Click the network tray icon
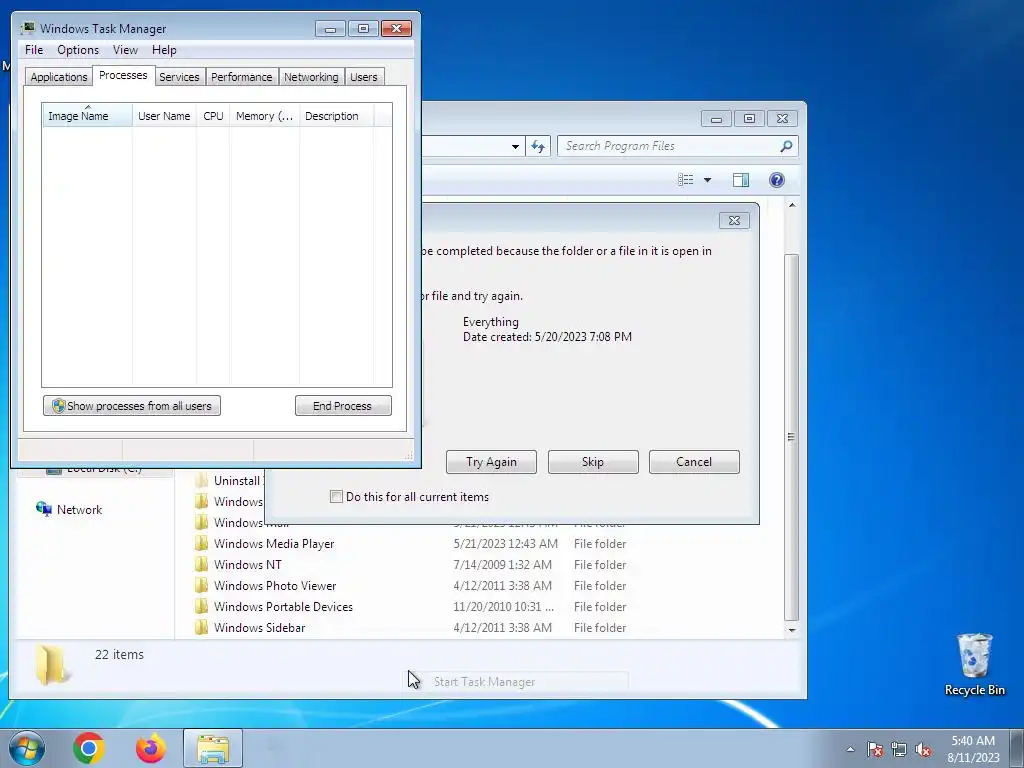The height and width of the screenshot is (768, 1024). click(x=899, y=749)
